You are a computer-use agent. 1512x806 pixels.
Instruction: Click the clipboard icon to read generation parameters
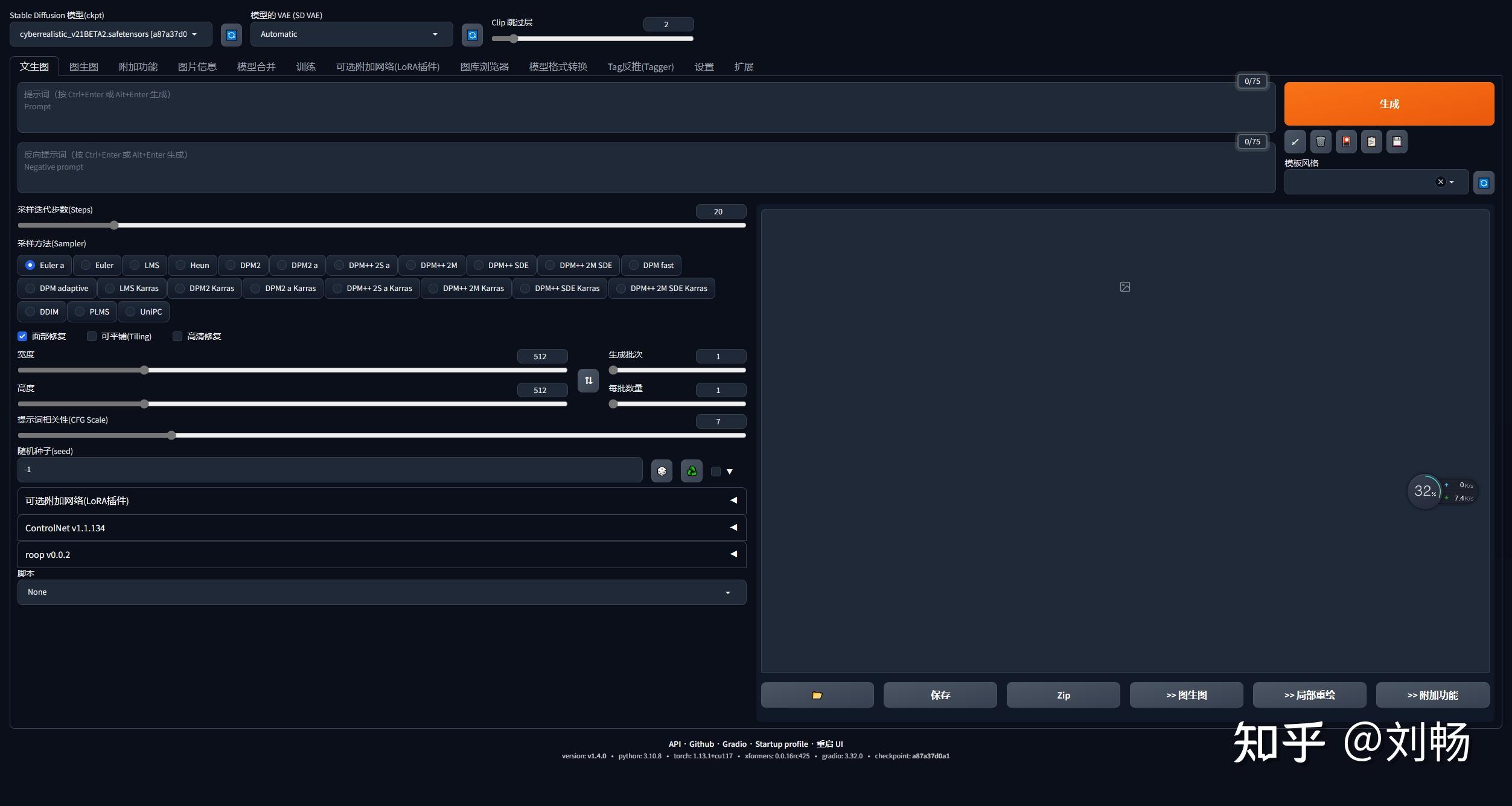pyautogui.click(x=1371, y=141)
